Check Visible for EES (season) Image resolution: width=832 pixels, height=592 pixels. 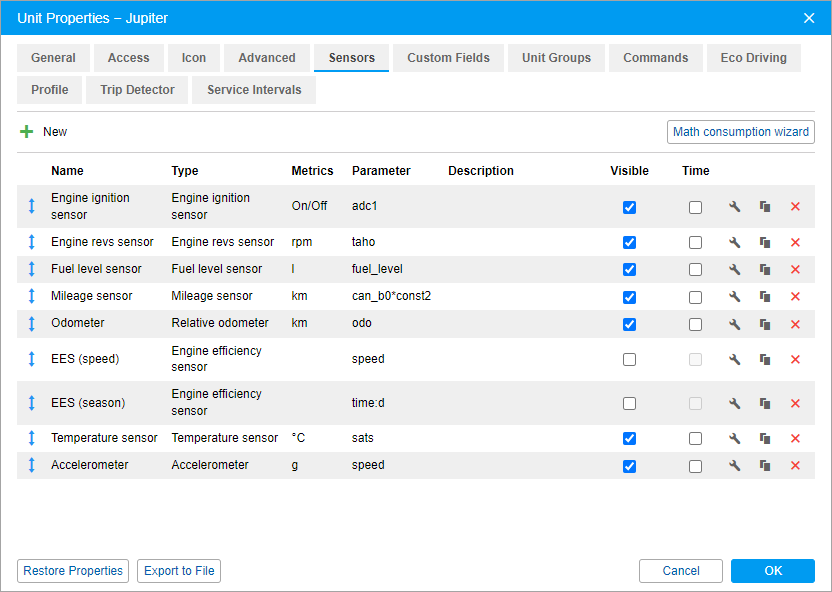[629, 404]
